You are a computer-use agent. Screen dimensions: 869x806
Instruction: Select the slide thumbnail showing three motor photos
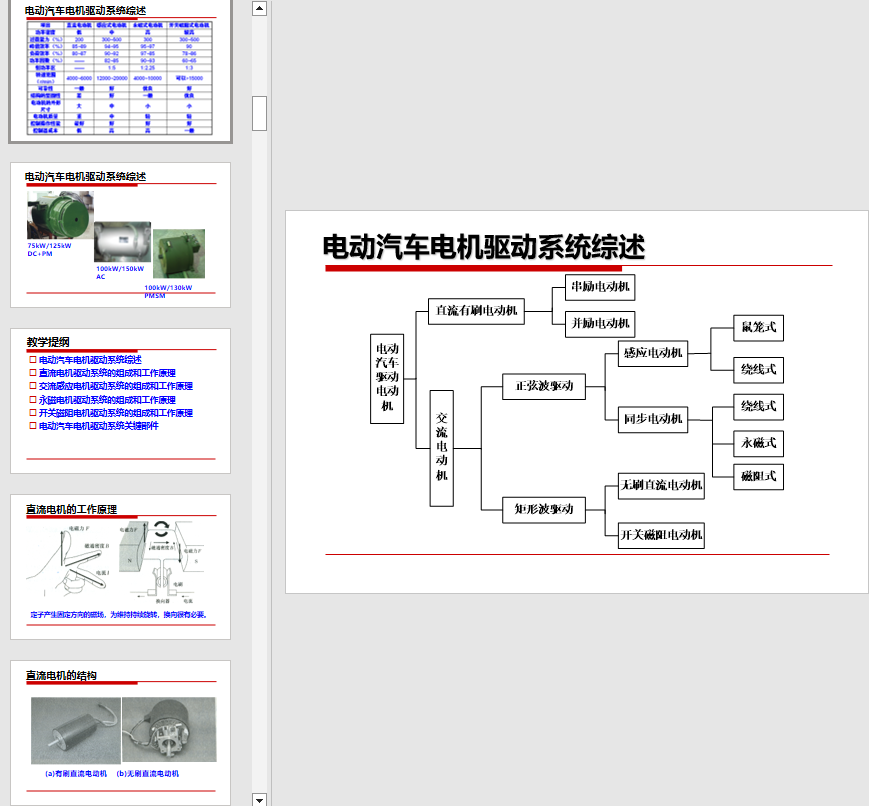(120, 235)
